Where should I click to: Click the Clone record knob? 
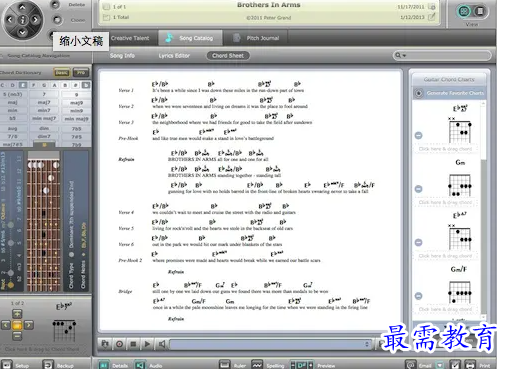(x=57, y=20)
